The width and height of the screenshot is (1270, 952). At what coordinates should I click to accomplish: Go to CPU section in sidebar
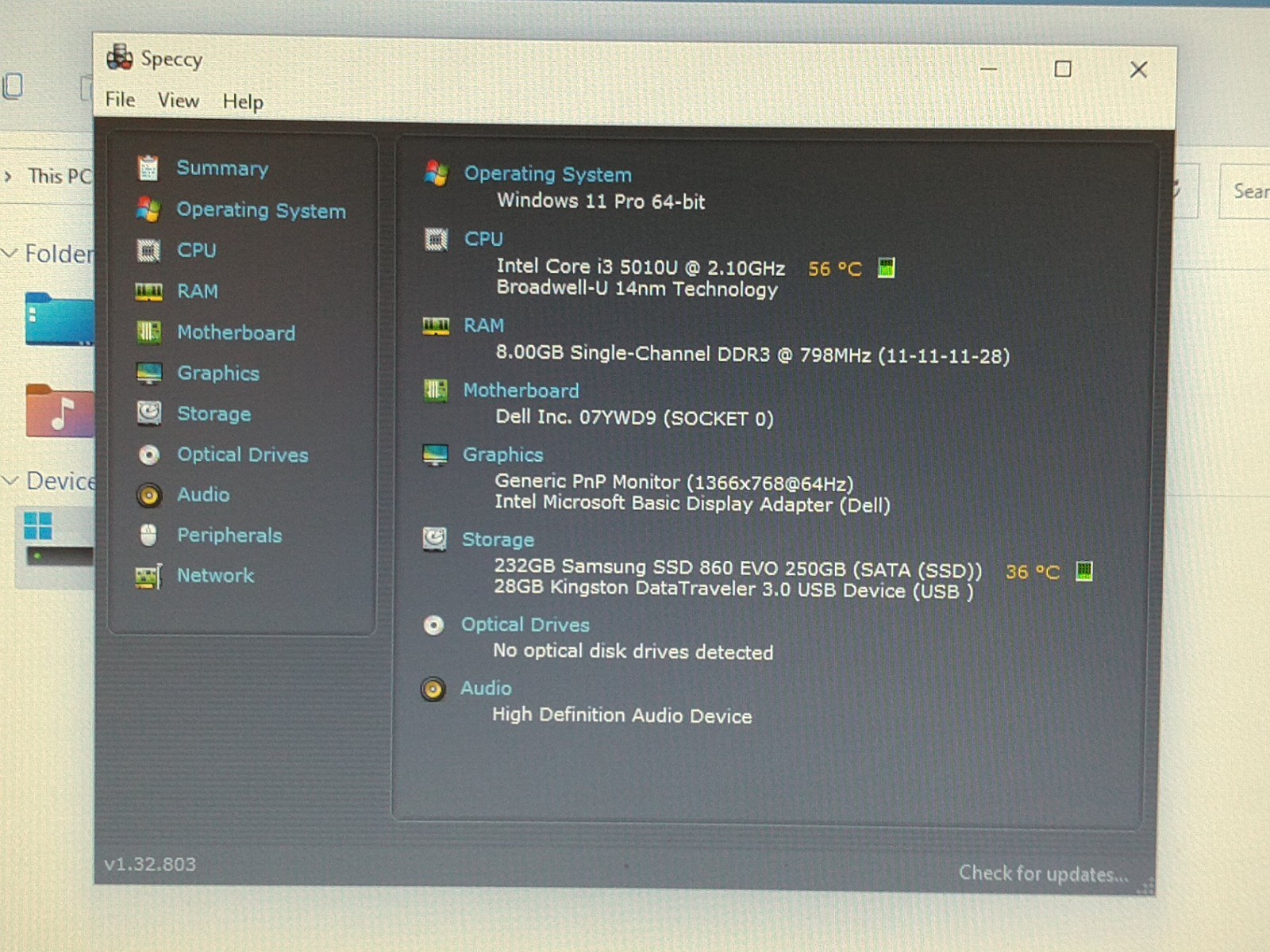[197, 250]
